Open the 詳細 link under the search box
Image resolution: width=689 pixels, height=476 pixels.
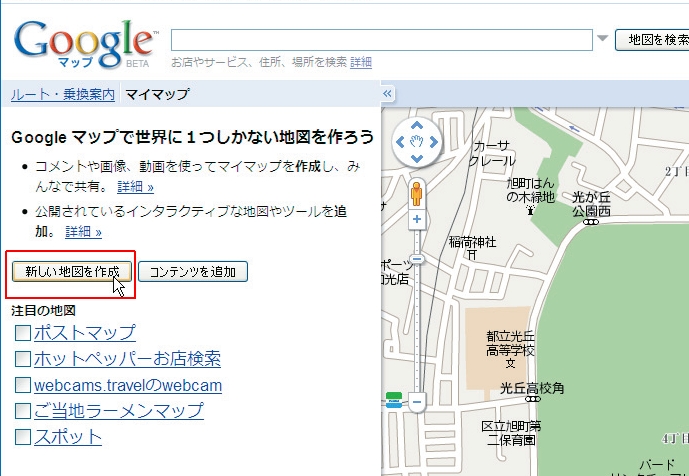point(361,62)
